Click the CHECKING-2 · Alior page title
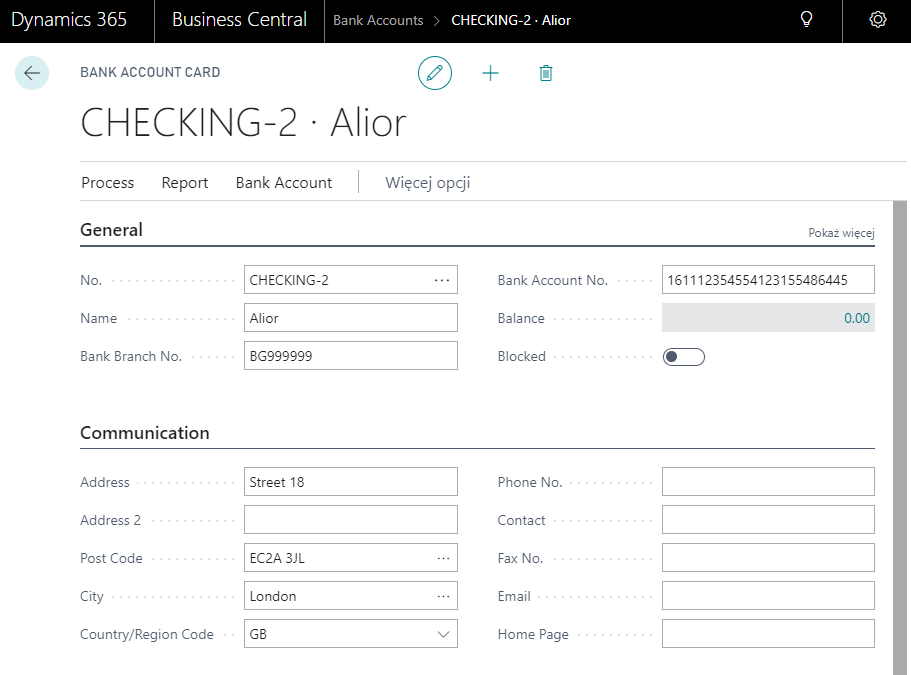 point(243,123)
